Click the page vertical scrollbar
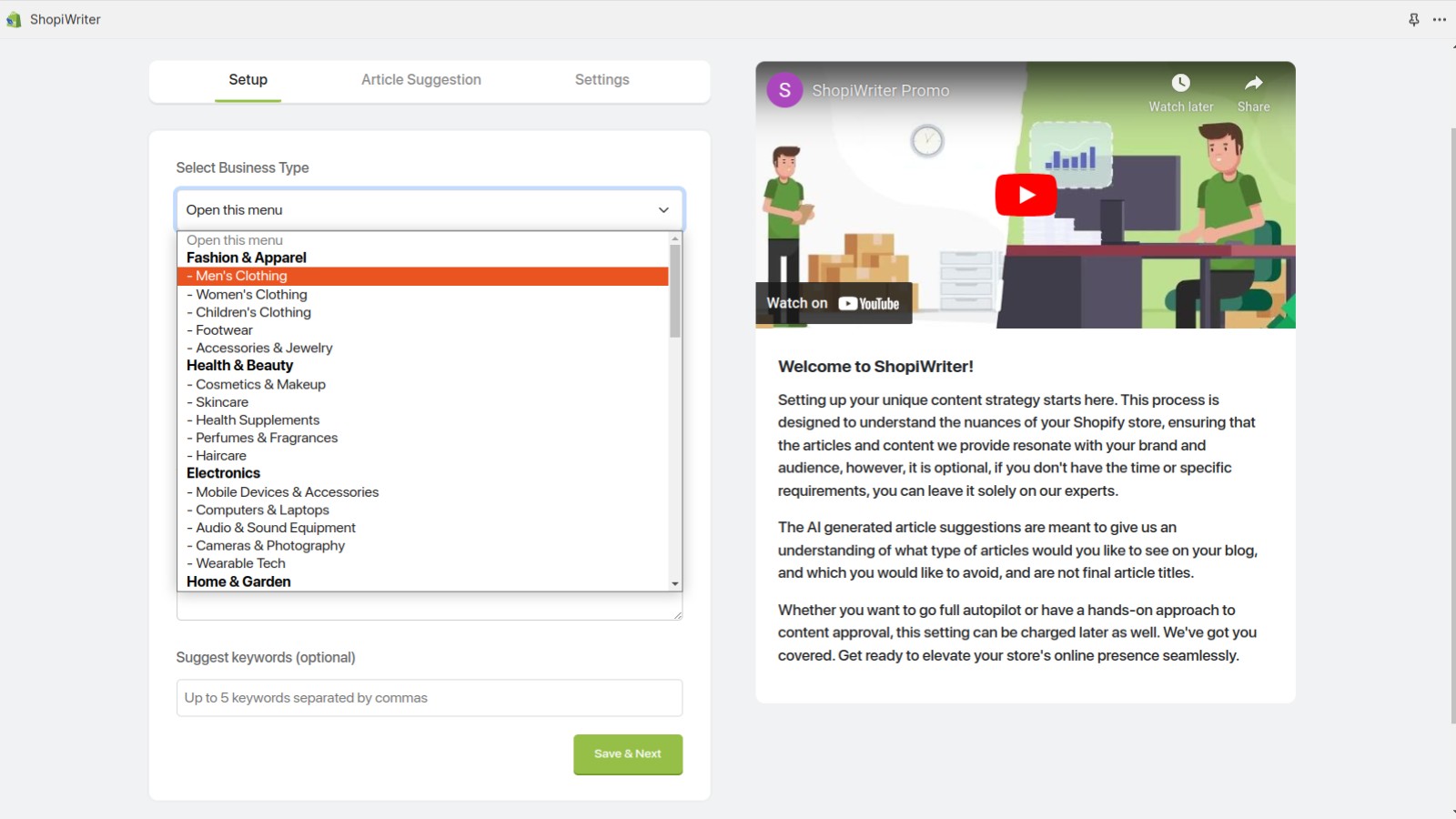The image size is (1456, 819). coord(1452,426)
